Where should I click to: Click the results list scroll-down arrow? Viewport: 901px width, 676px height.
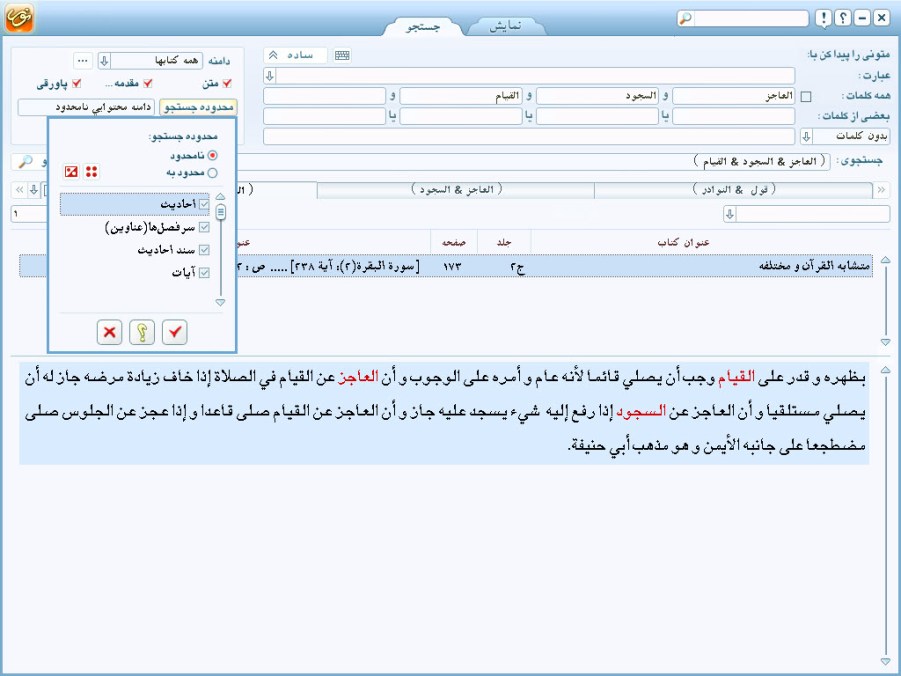click(885, 342)
